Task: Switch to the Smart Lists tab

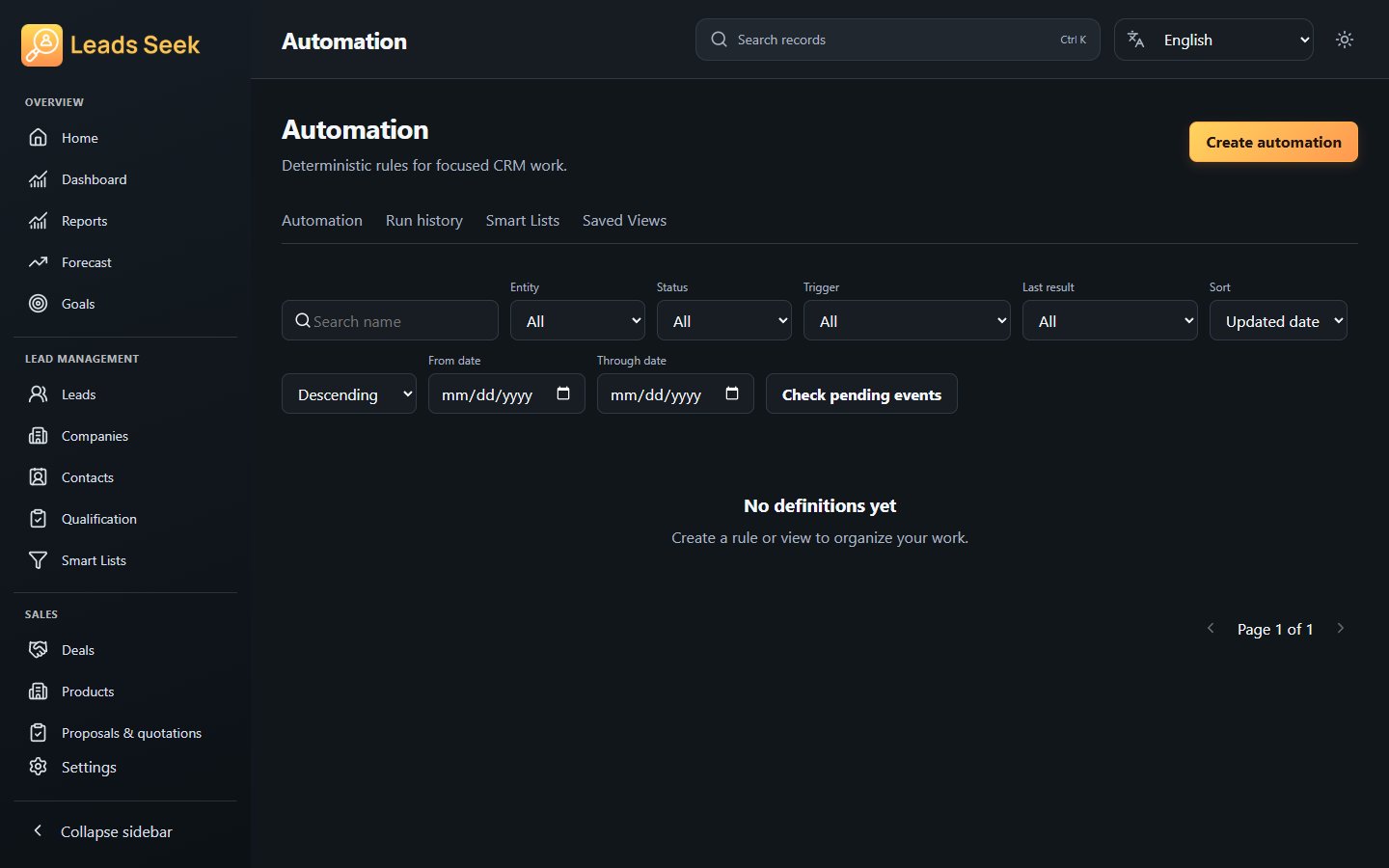Action: click(x=523, y=221)
